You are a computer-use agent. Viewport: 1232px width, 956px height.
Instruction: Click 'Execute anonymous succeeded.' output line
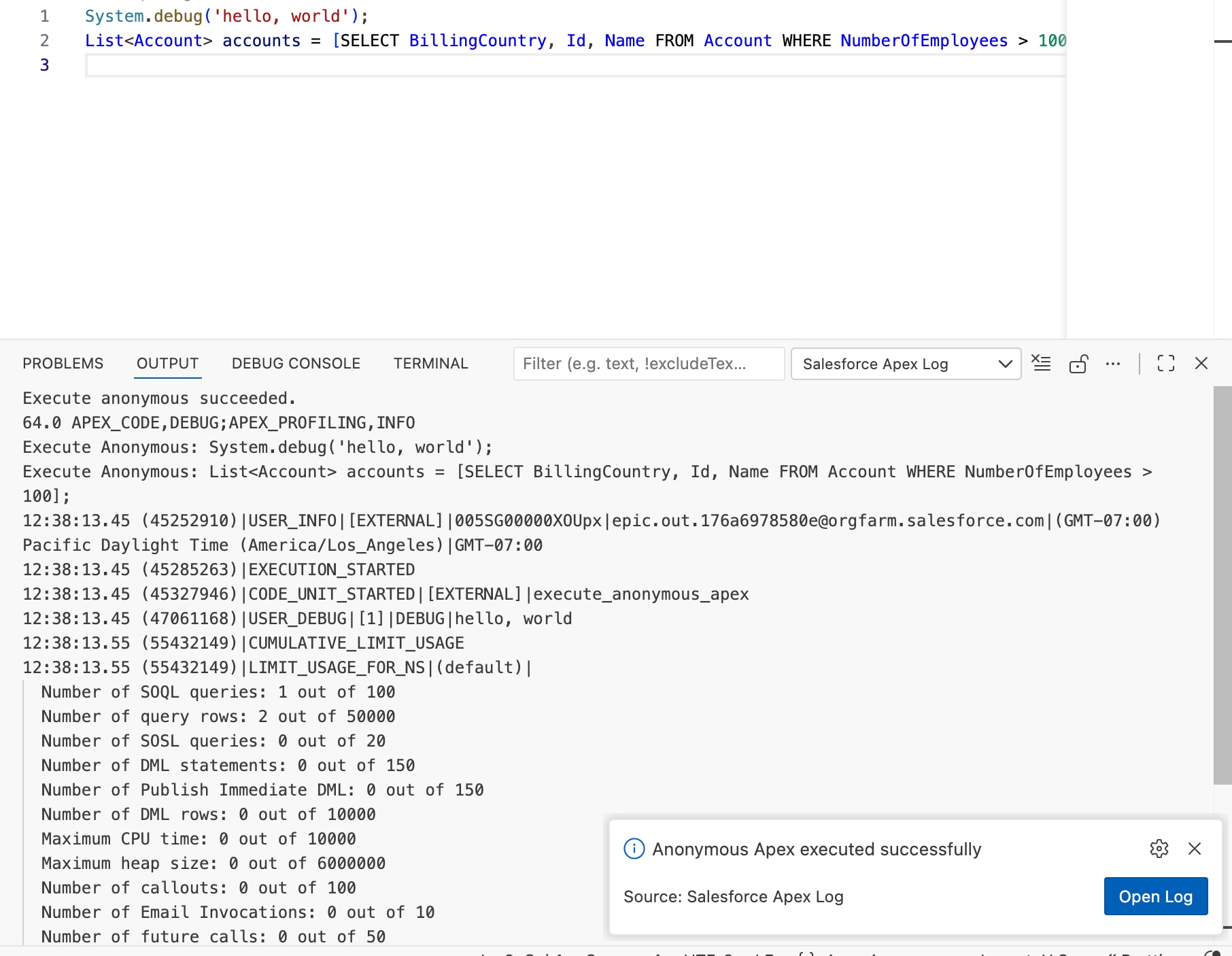159,398
